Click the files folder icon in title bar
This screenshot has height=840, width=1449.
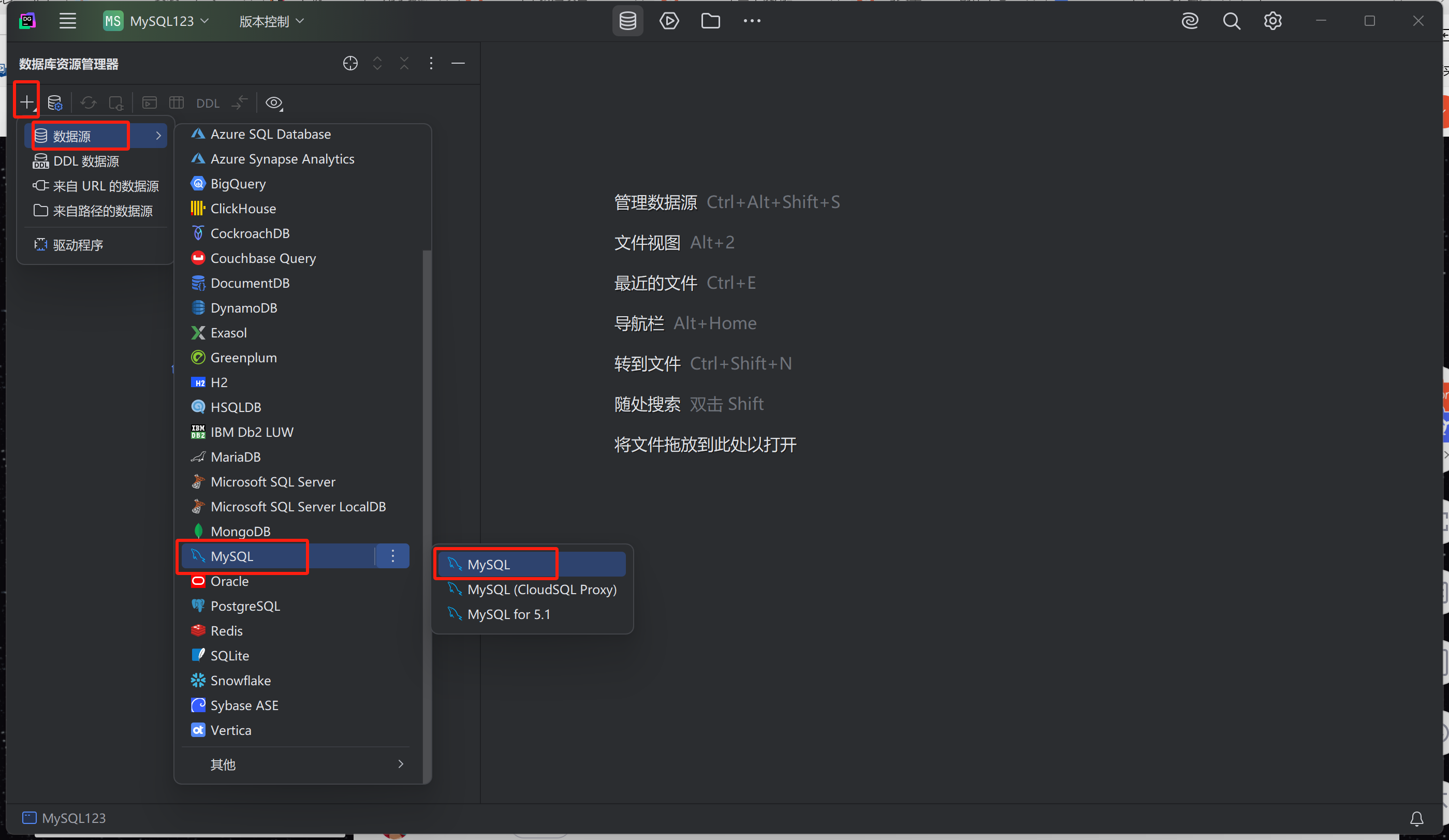(x=711, y=21)
